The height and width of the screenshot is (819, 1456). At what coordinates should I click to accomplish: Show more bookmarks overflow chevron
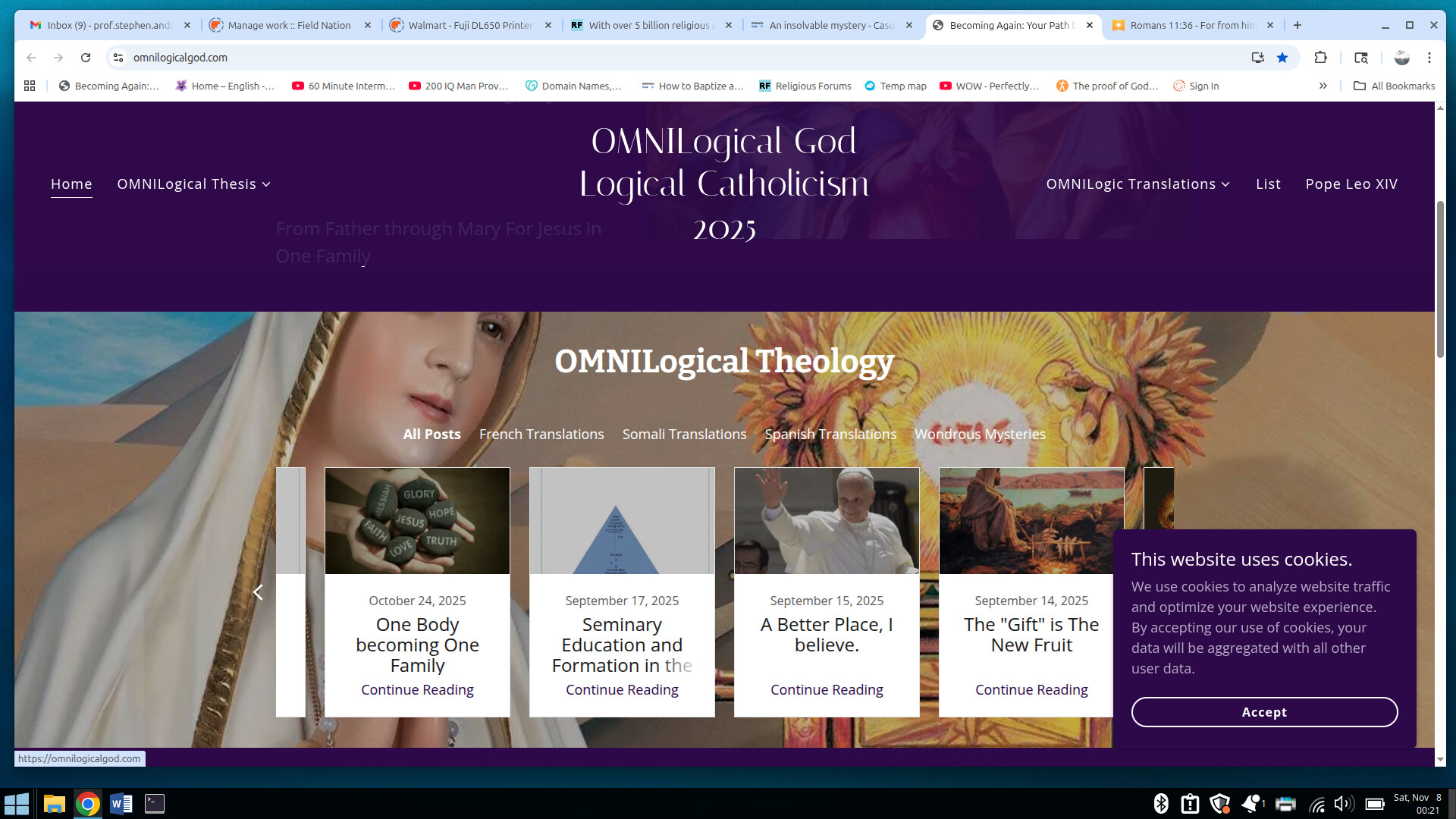[x=1323, y=86]
